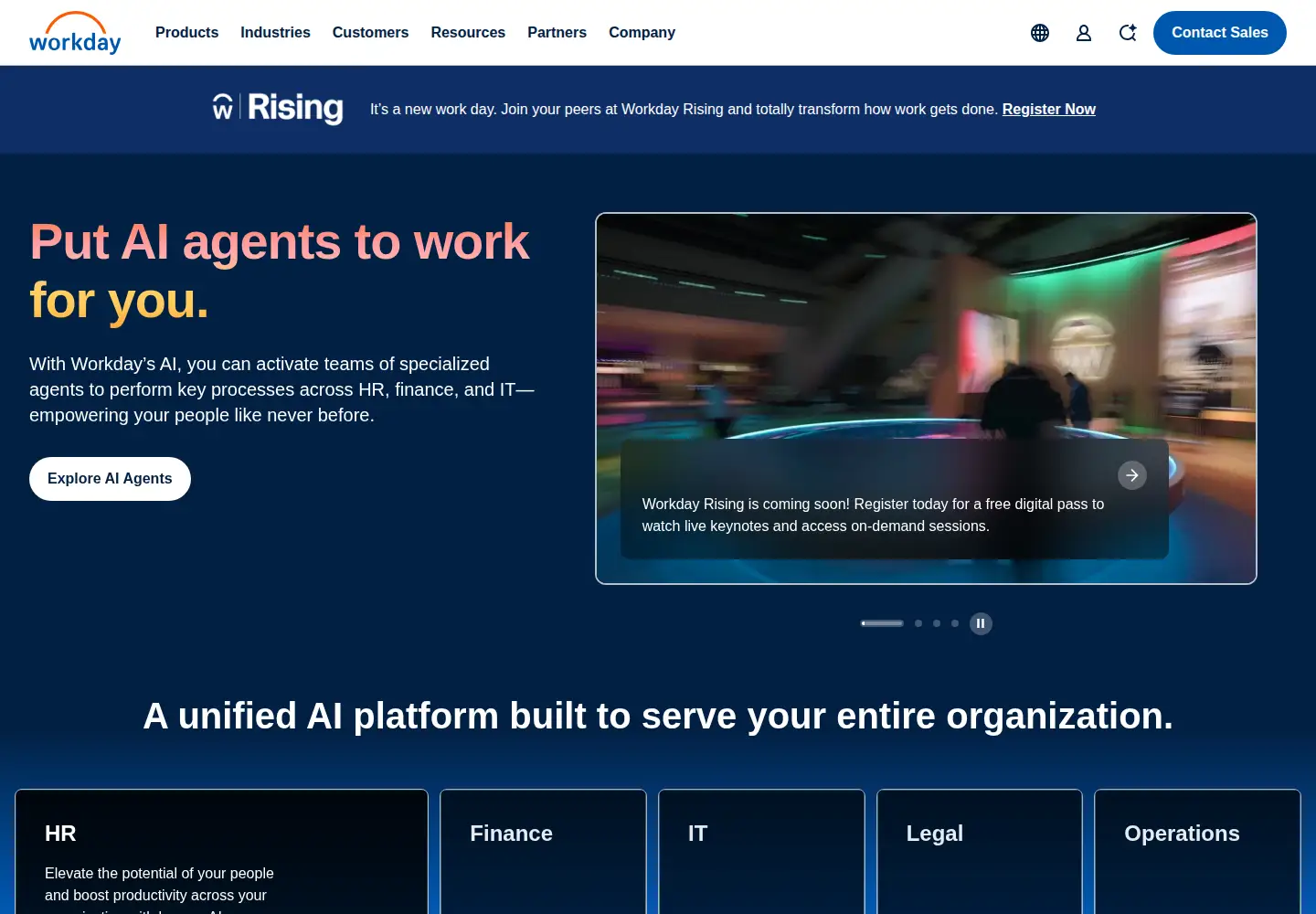The width and height of the screenshot is (1316, 914).
Task: Click the Register Now link
Action: click(1048, 110)
